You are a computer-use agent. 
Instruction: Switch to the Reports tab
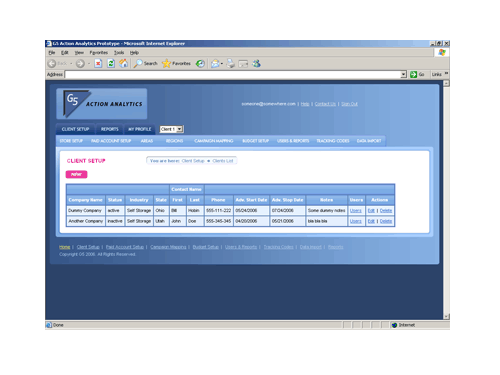[x=110, y=129]
